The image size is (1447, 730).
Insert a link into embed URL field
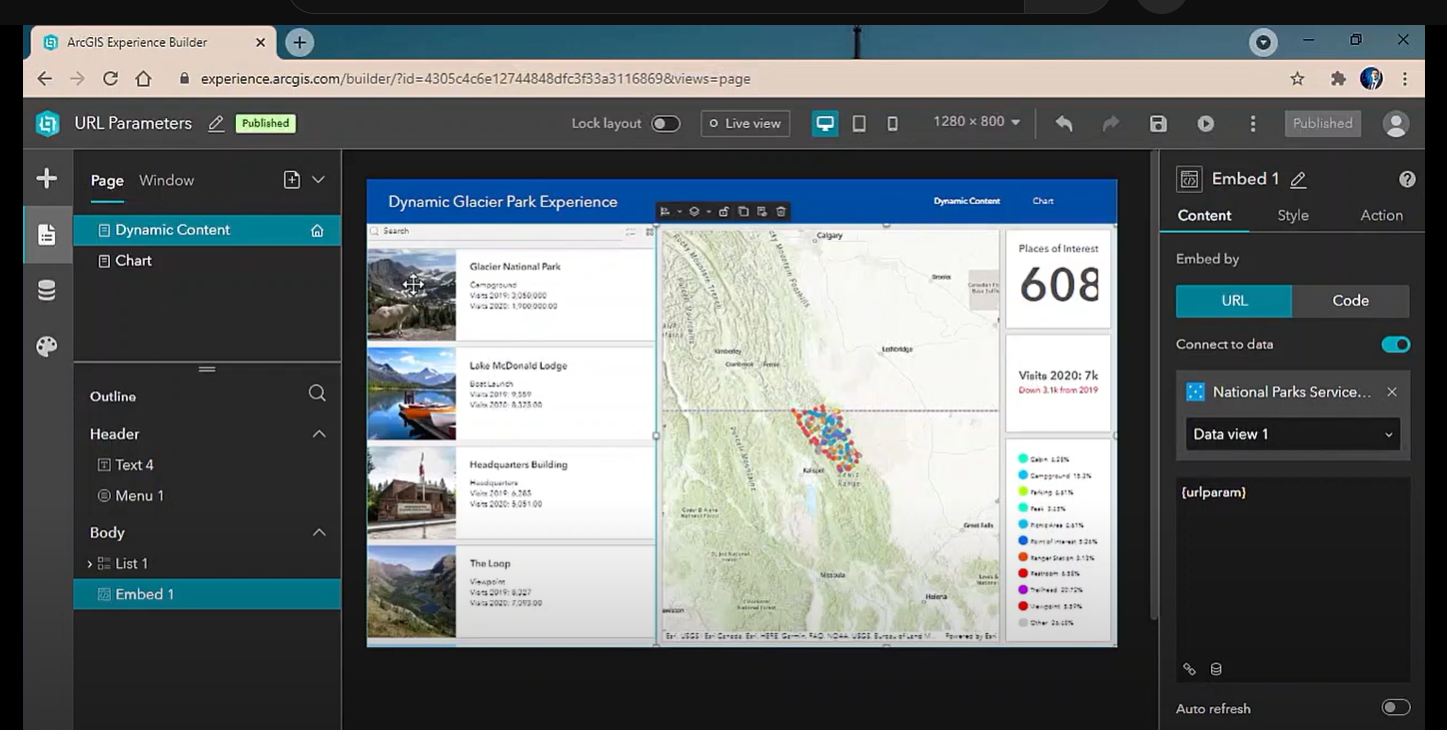tap(1189, 669)
